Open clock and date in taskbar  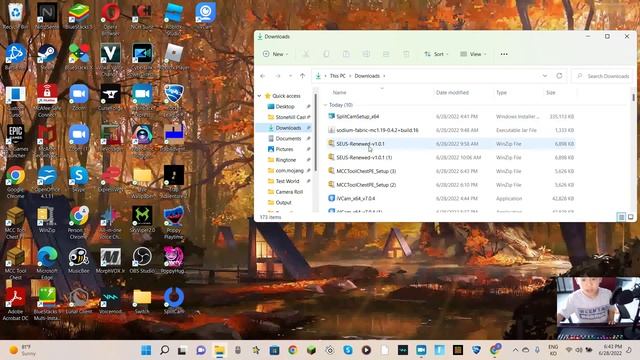pyautogui.click(x=611, y=350)
